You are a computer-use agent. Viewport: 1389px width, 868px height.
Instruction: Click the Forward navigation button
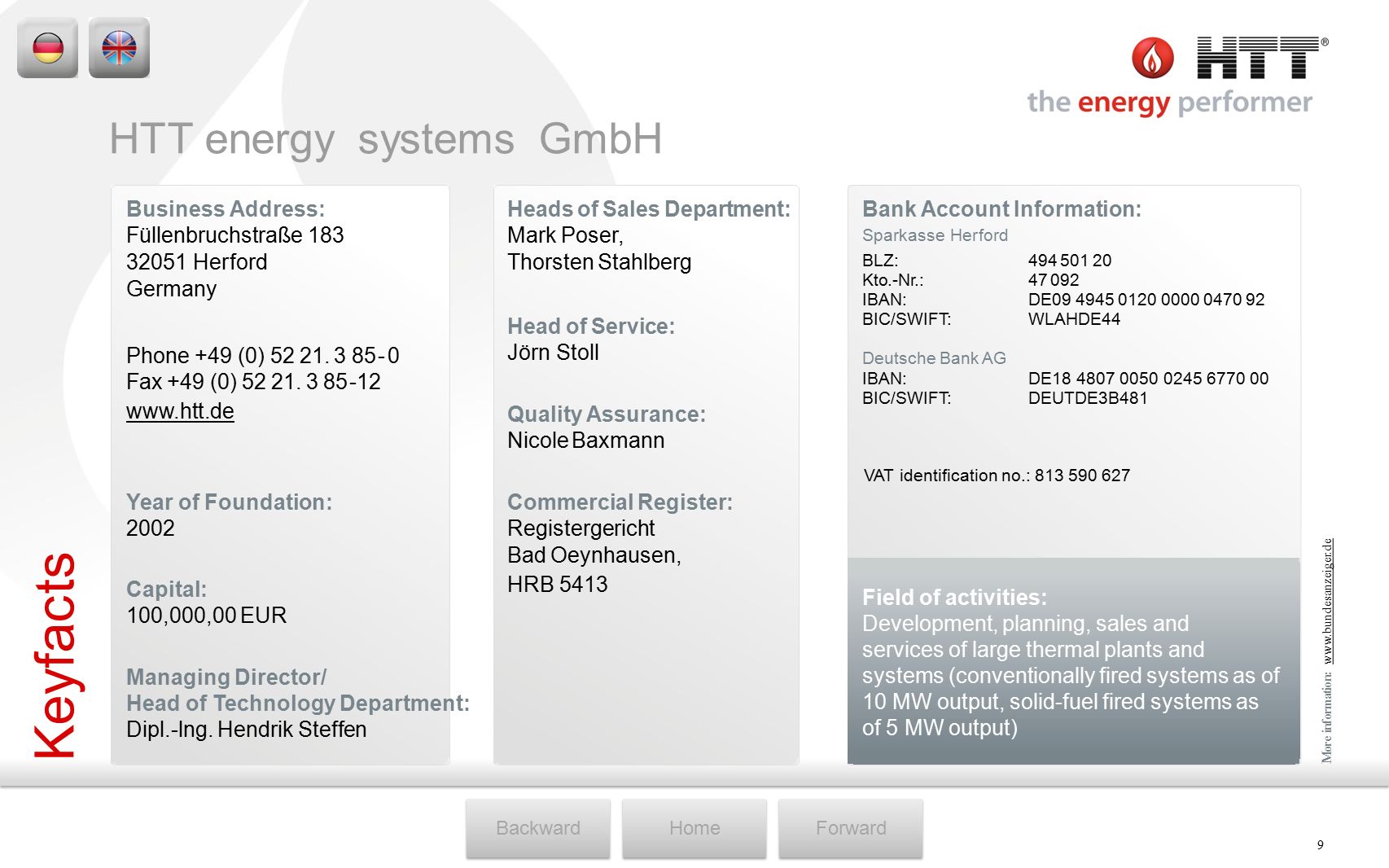coord(851,828)
